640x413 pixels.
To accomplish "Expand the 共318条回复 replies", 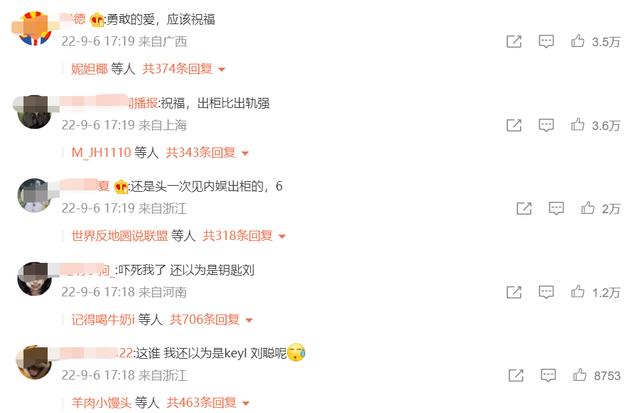I will (x=244, y=235).
